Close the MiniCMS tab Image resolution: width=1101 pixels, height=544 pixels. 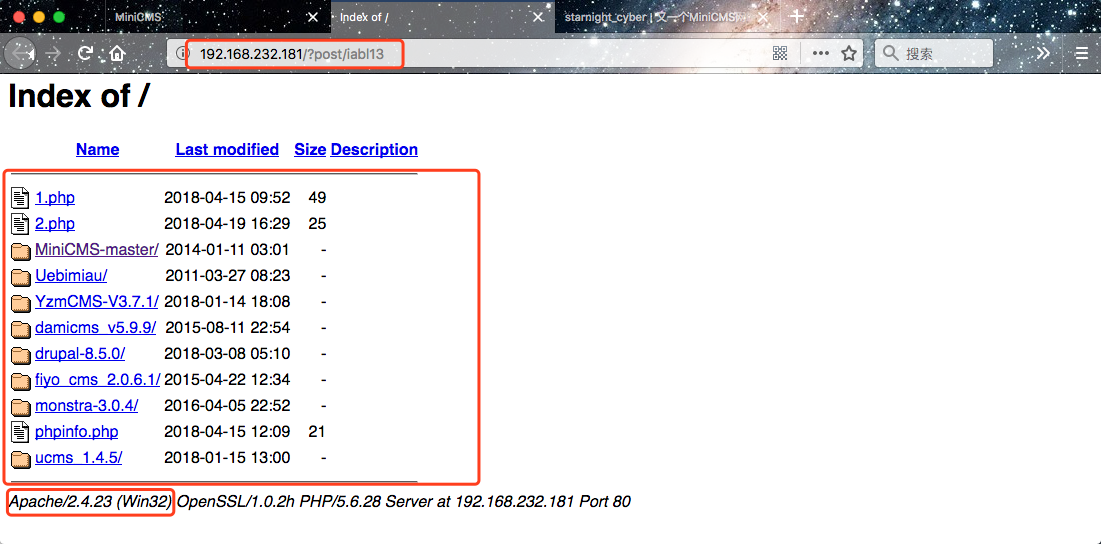pyautogui.click(x=313, y=18)
